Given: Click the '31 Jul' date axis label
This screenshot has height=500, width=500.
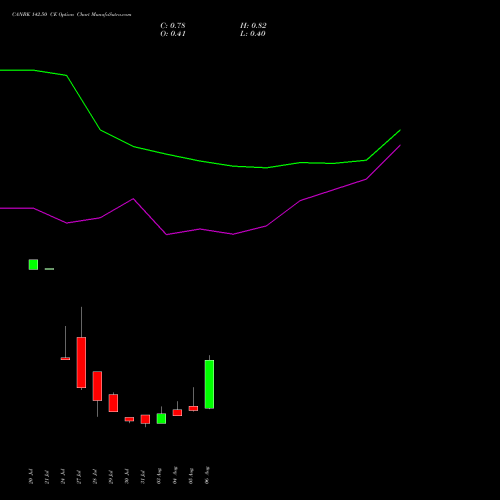Looking at the screenshot, I should click(143, 477).
